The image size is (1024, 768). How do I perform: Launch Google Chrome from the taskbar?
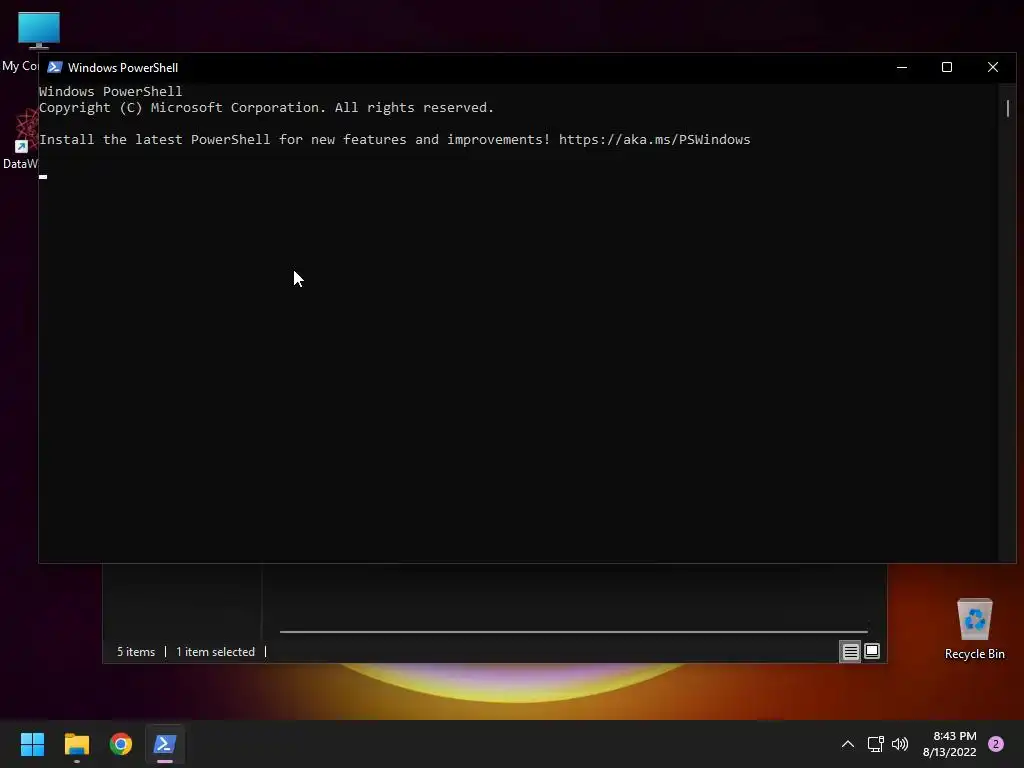pos(121,744)
